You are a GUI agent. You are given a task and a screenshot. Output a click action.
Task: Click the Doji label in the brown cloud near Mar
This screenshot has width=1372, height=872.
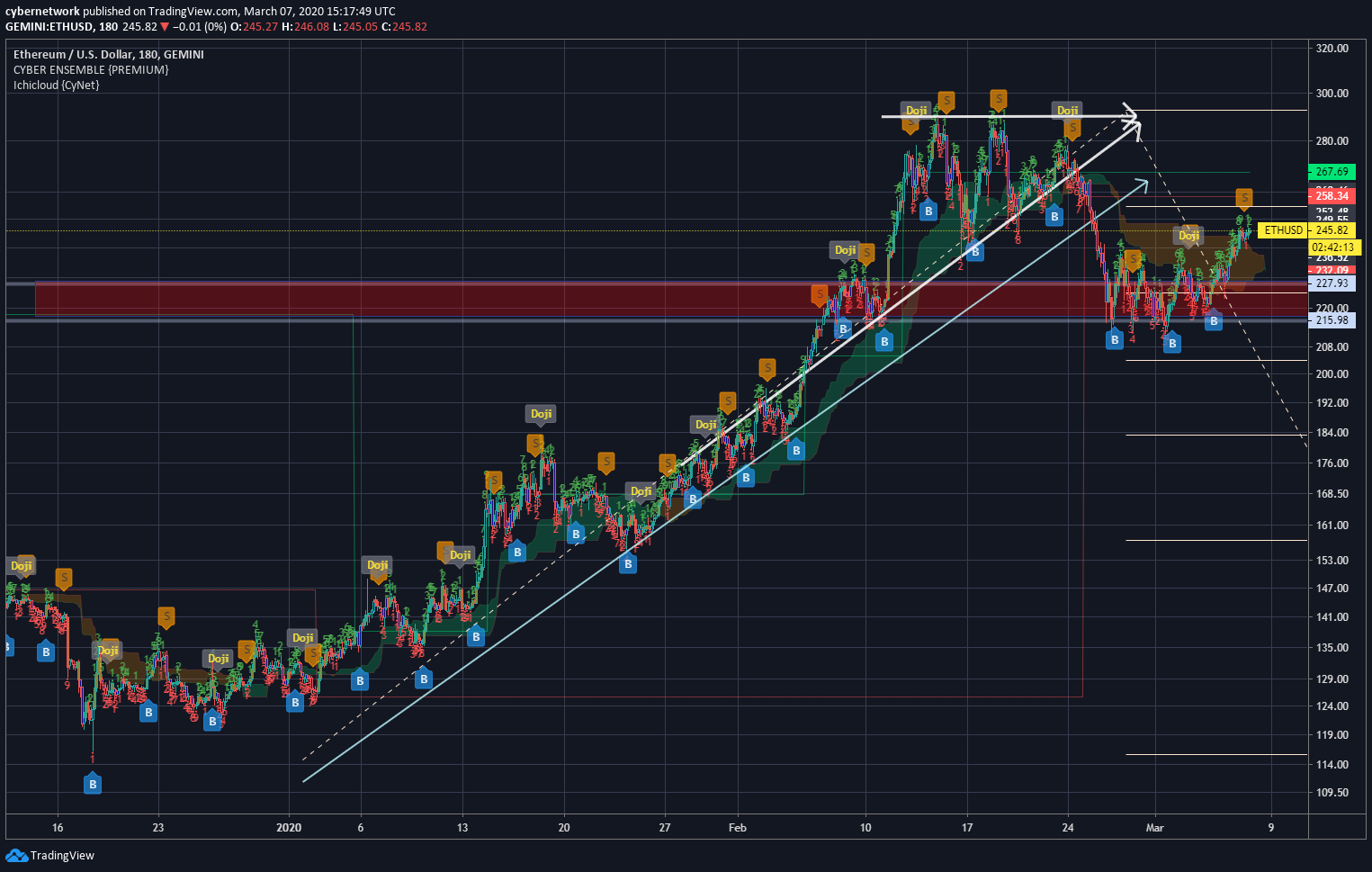pyautogui.click(x=1189, y=235)
